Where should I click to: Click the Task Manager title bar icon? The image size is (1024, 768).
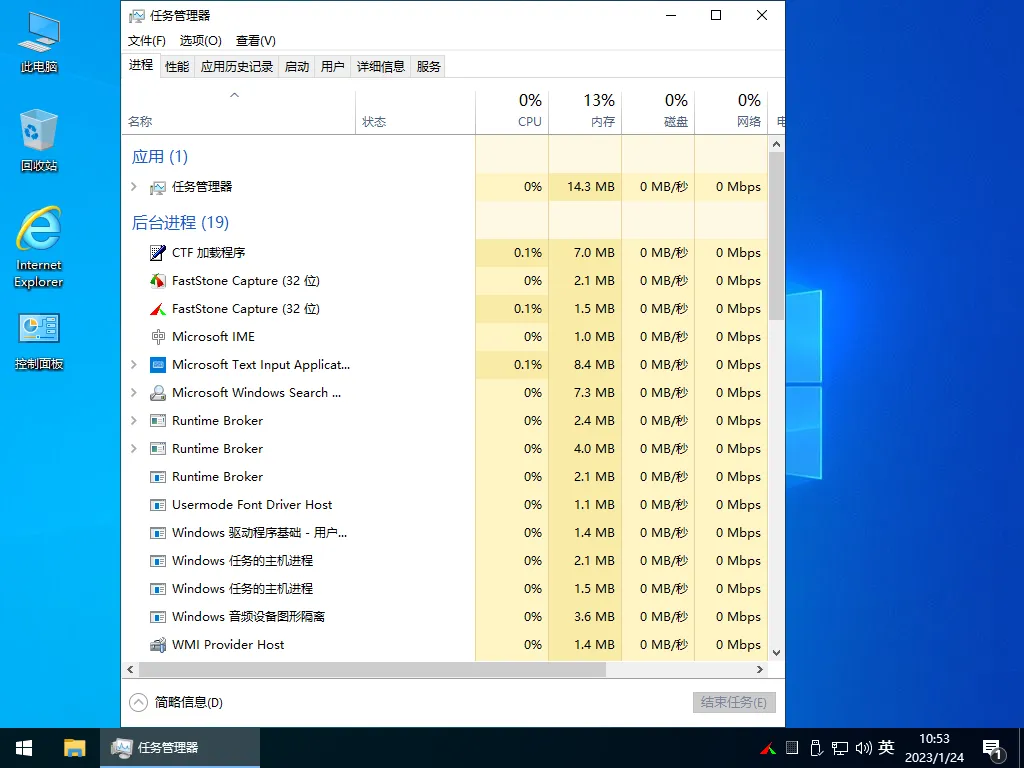136,16
